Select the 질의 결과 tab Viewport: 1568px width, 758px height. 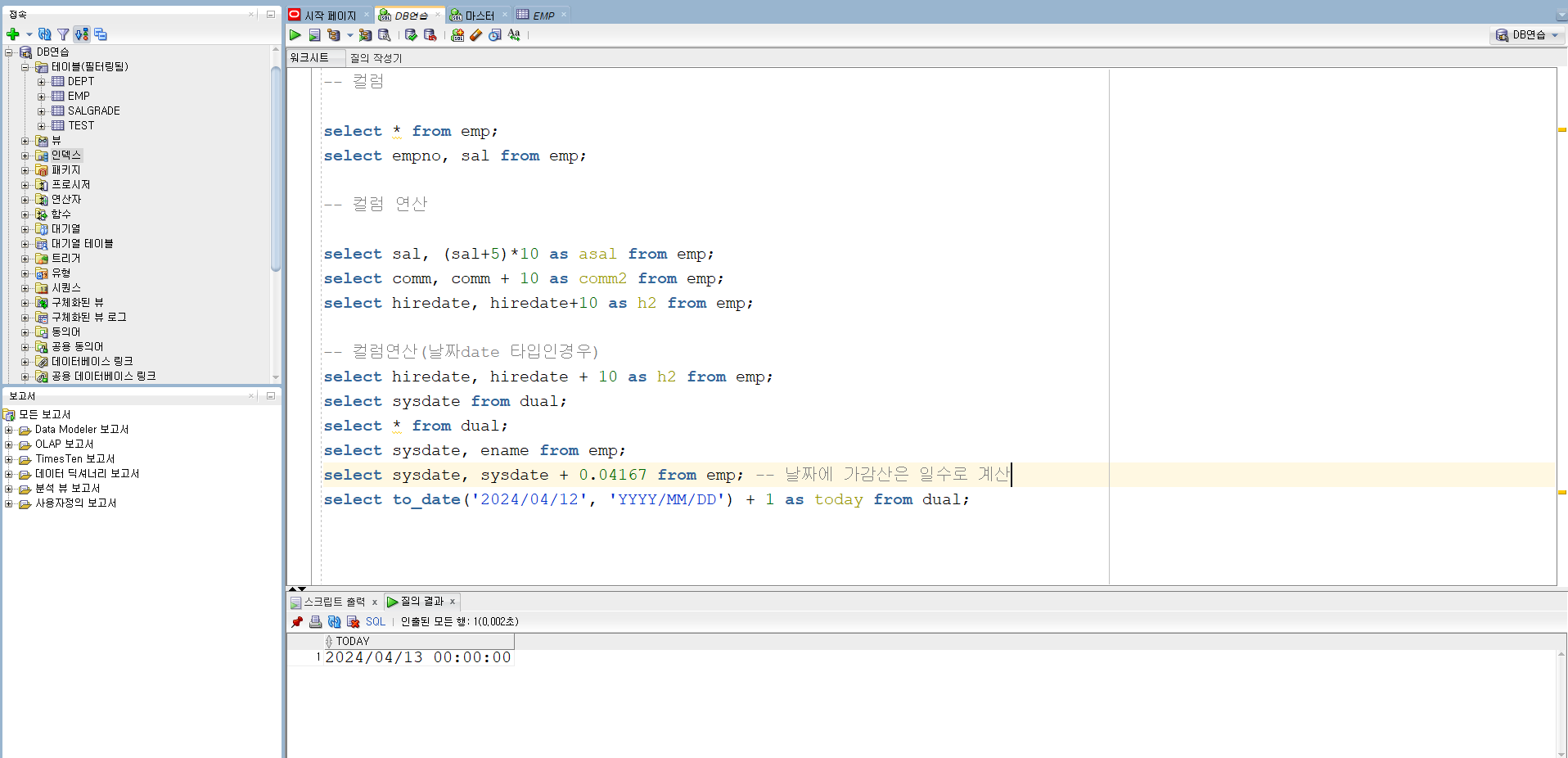coord(421,602)
